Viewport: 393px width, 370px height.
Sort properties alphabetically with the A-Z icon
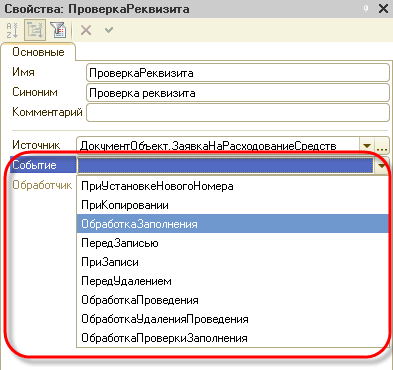tap(12, 30)
